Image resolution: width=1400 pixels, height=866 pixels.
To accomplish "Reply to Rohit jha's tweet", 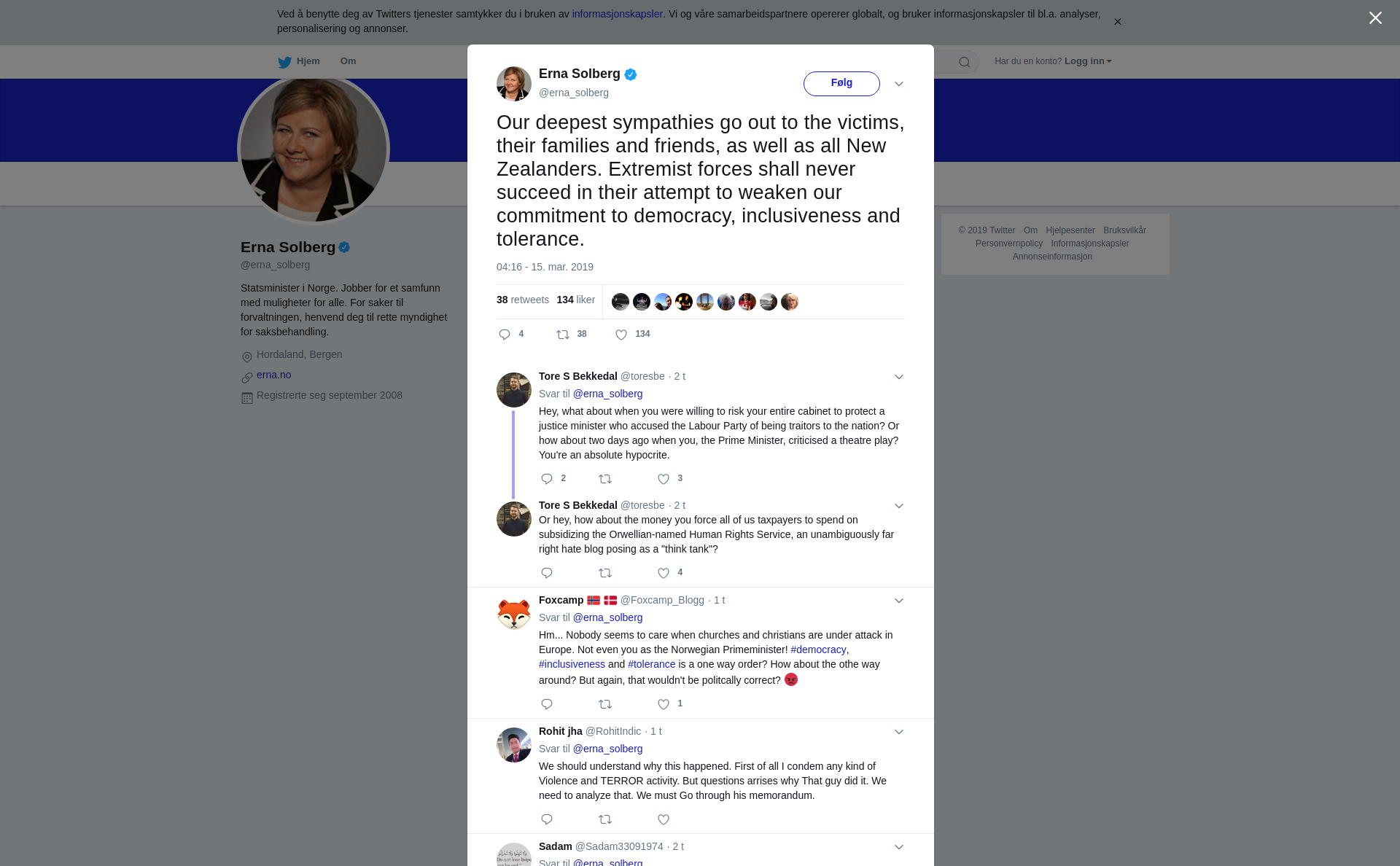I will click(x=547, y=819).
